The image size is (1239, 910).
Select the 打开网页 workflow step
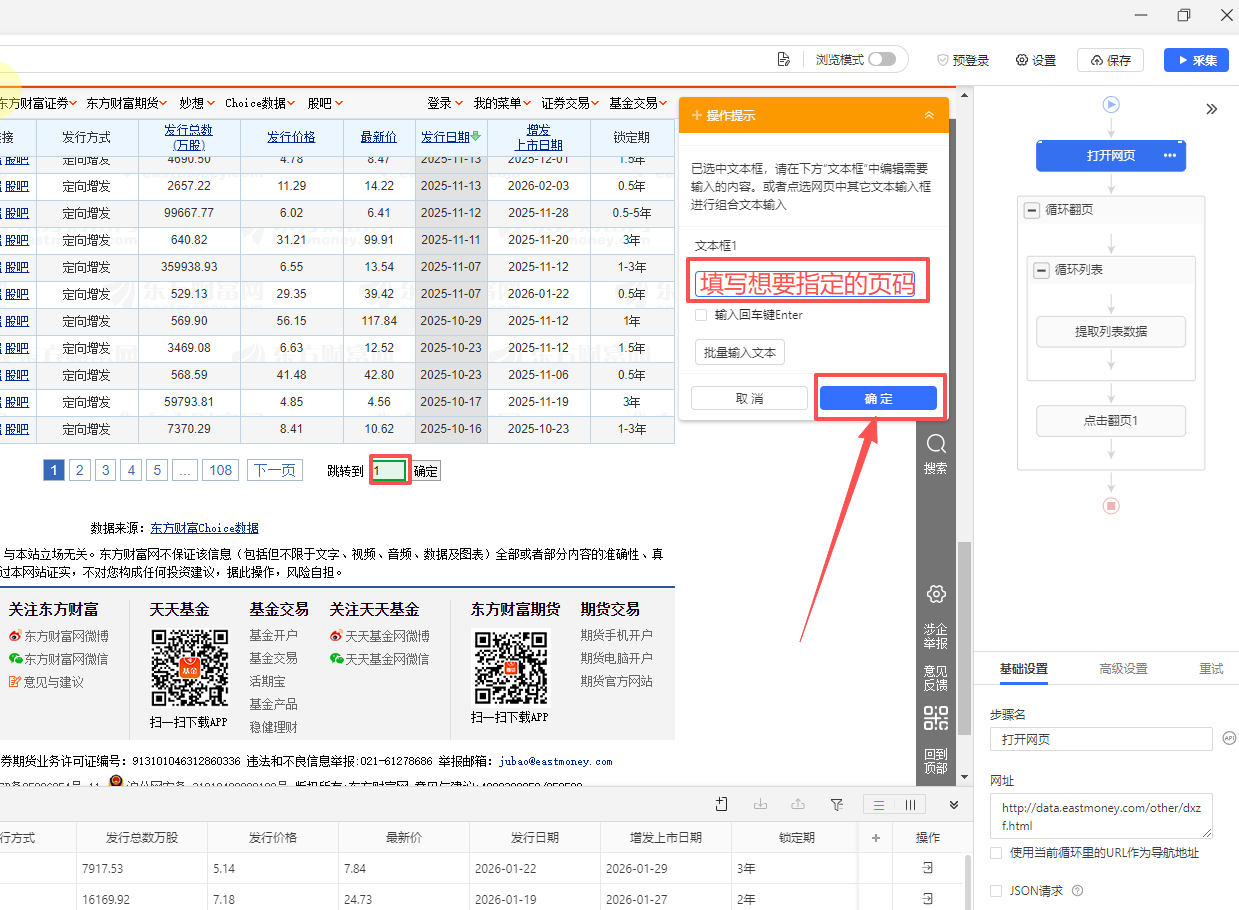(x=1111, y=156)
